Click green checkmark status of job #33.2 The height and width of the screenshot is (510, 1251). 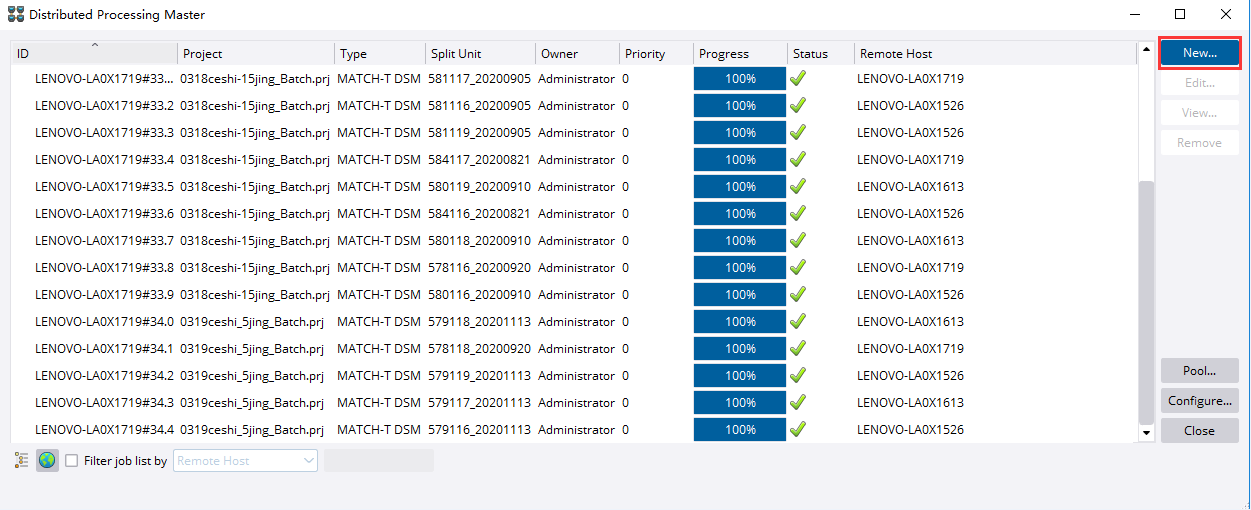click(x=798, y=105)
